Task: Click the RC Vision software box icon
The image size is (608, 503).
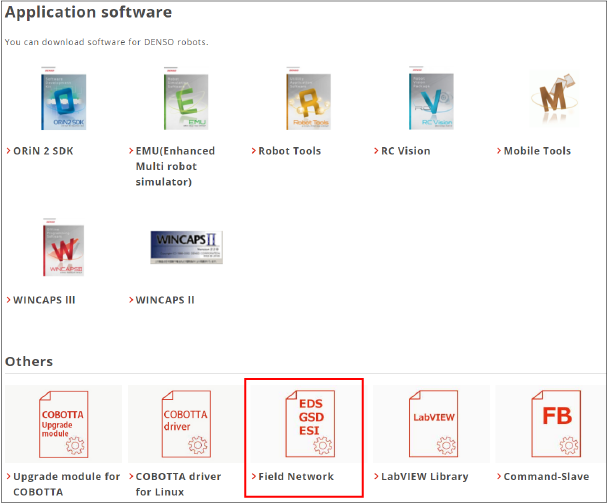Action: (430, 101)
